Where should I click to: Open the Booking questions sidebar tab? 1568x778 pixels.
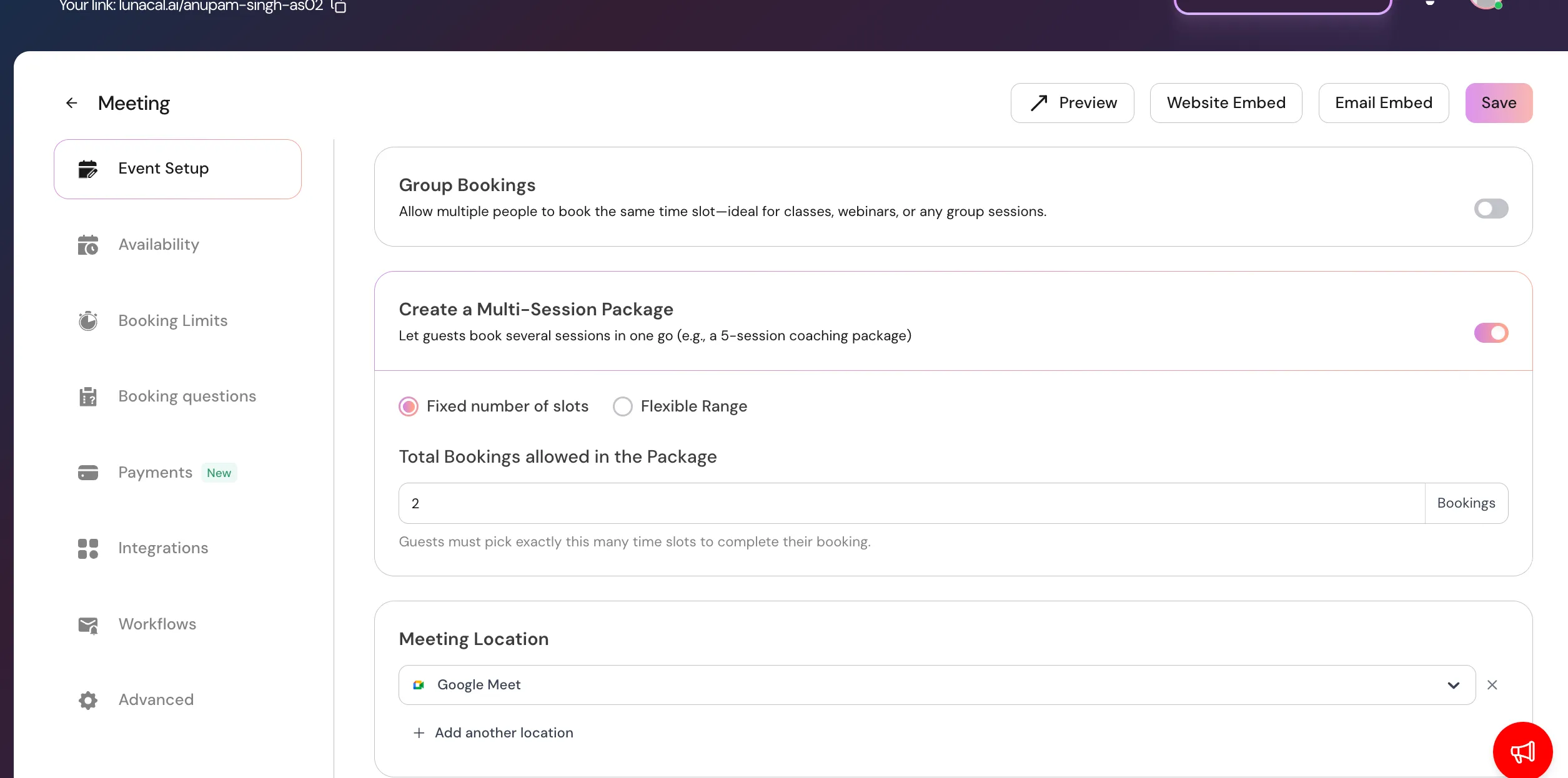(187, 396)
